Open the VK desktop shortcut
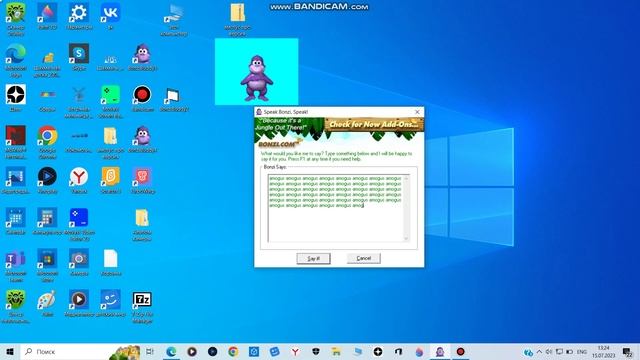 pos(110,16)
